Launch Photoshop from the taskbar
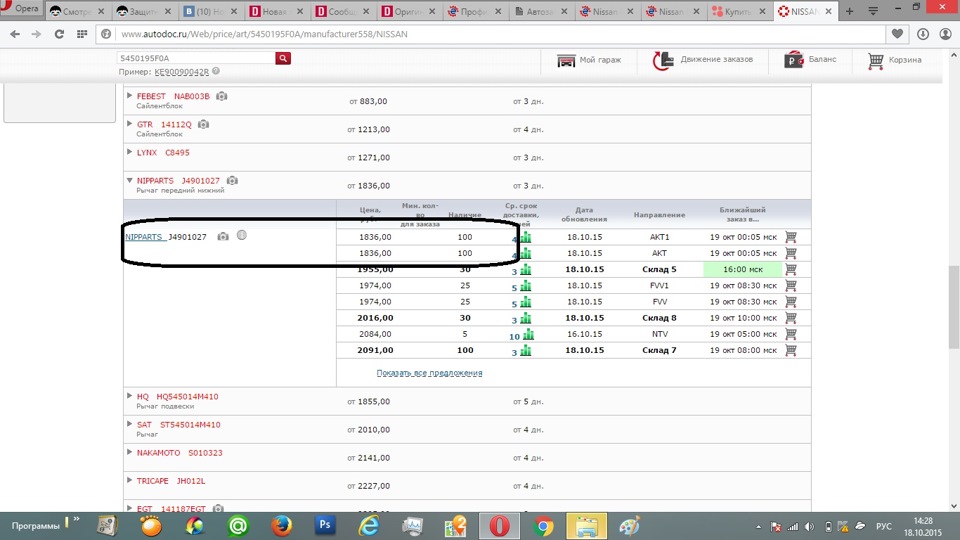 324,525
